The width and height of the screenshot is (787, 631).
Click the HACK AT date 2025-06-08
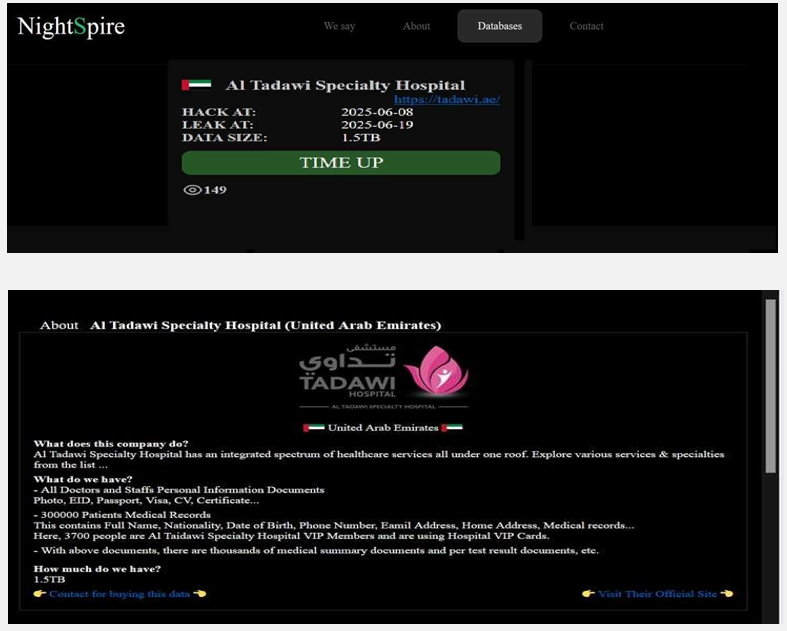pos(377,112)
